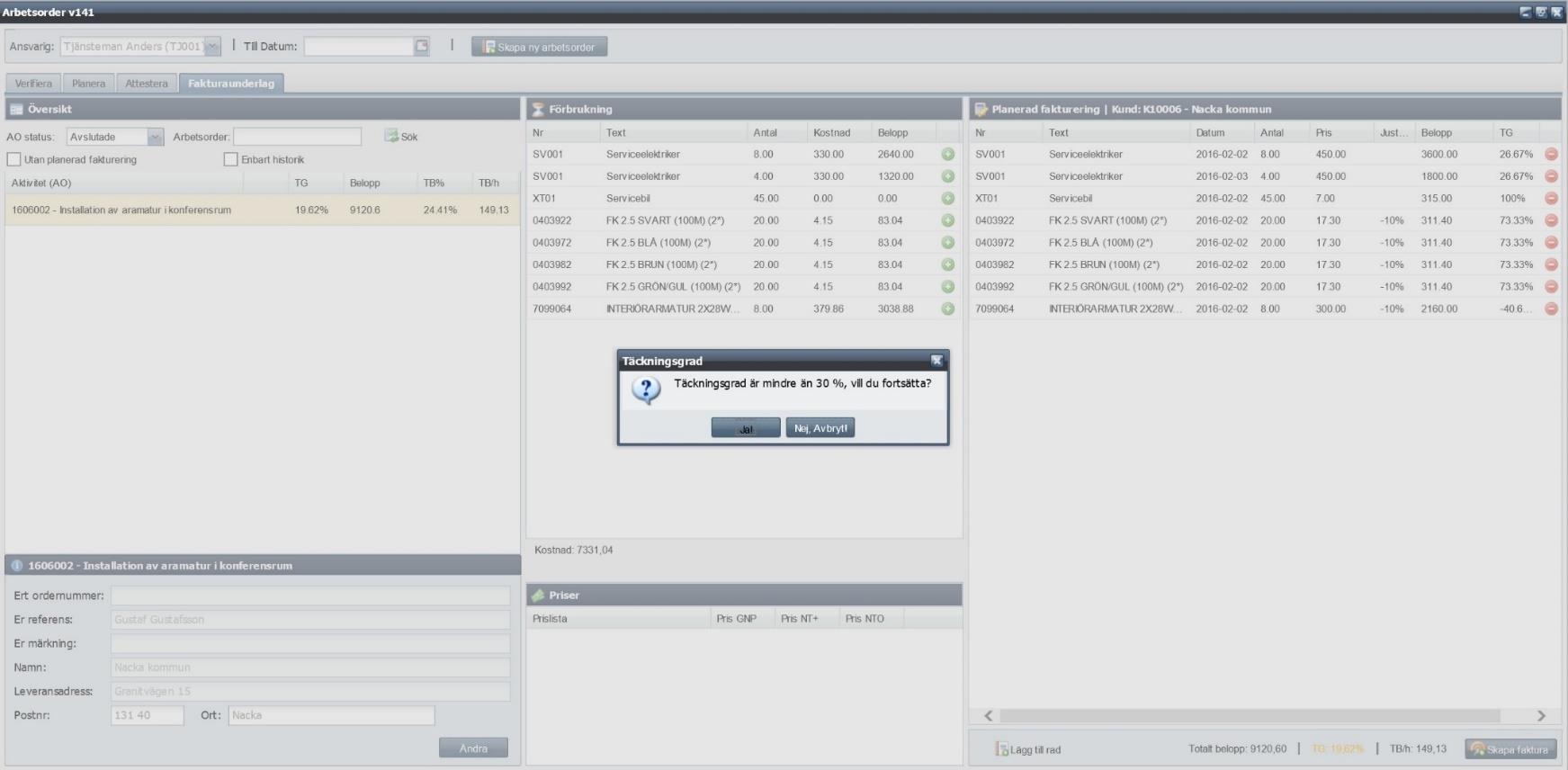
Task: Click the Arbetsorder search input field
Action: point(298,137)
